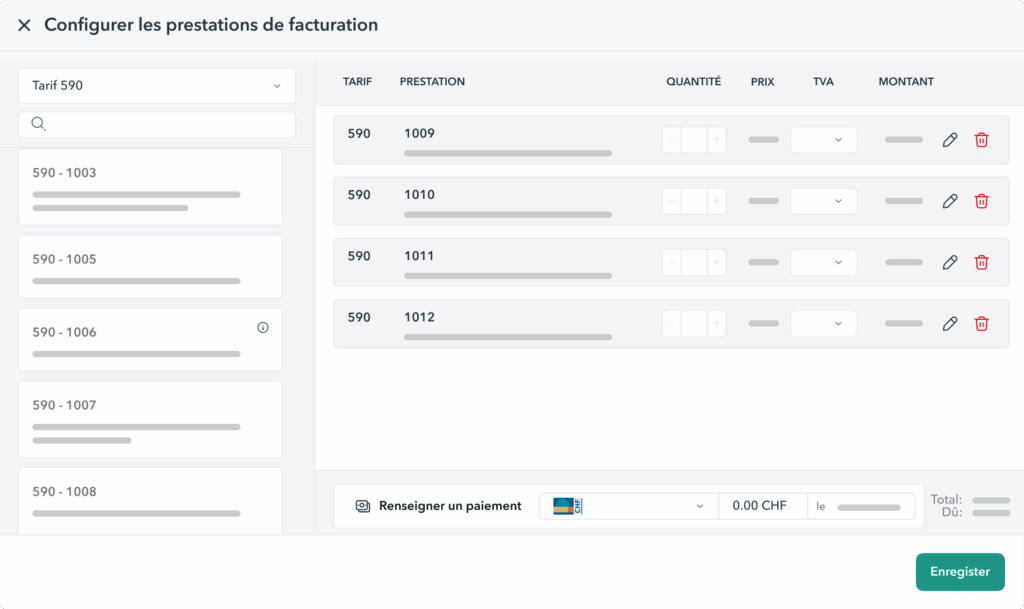Add prestation 590 - 1005
The height and width of the screenshot is (609, 1024).
tap(150, 266)
